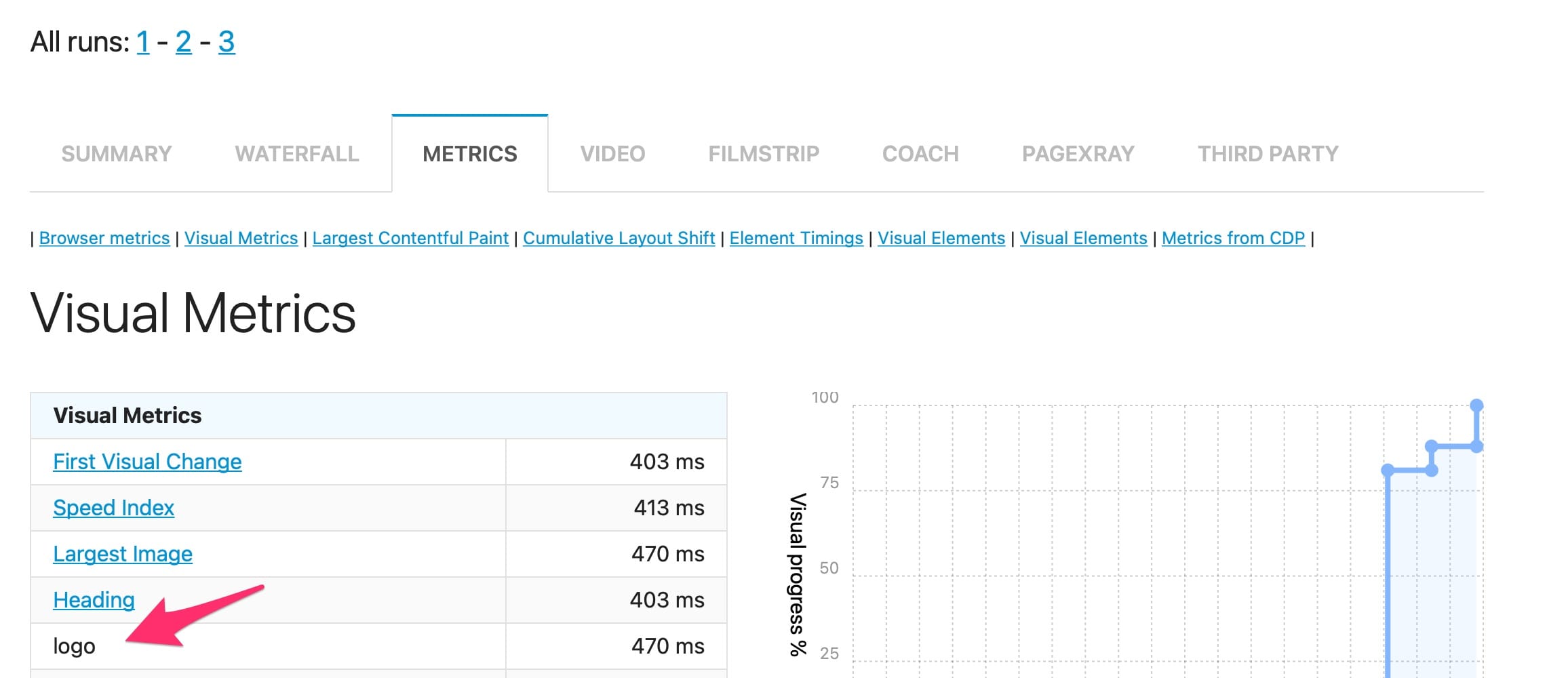Open the second Visual Elements link
Viewport: 1568px width, 678px height.
[1084, 238]
